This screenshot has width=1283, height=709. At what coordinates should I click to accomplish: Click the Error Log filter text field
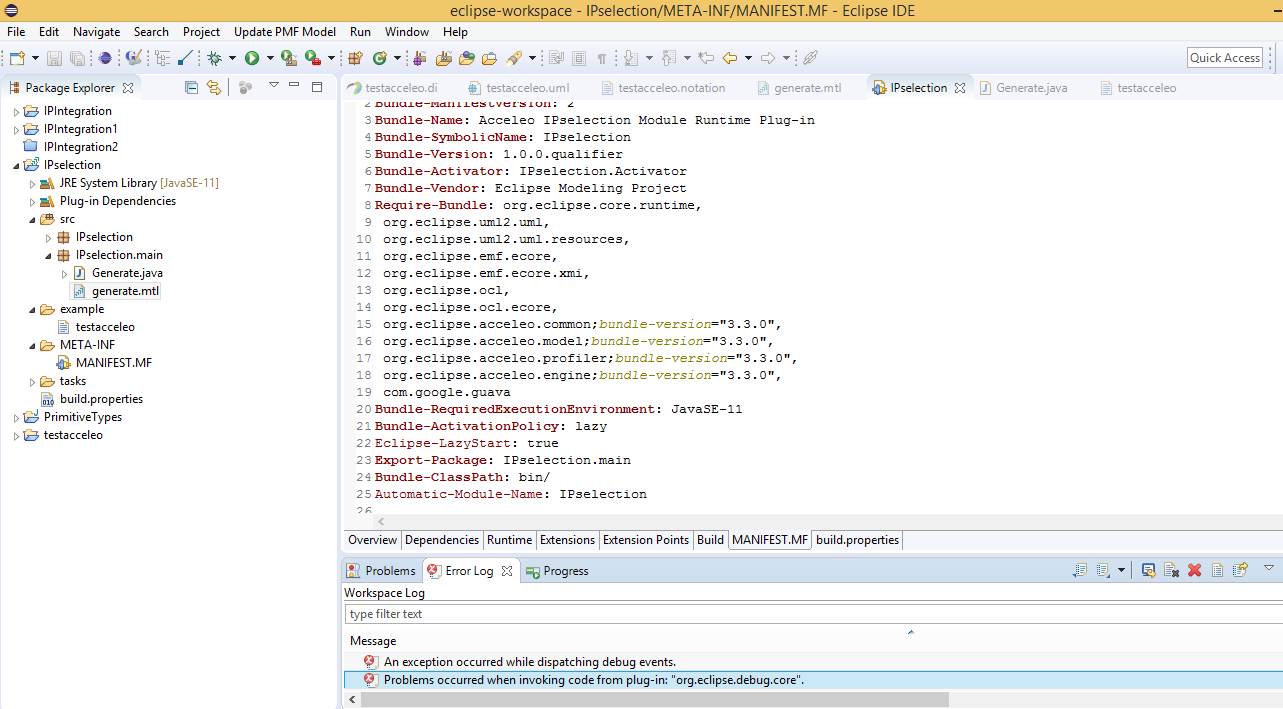point(814,614)
